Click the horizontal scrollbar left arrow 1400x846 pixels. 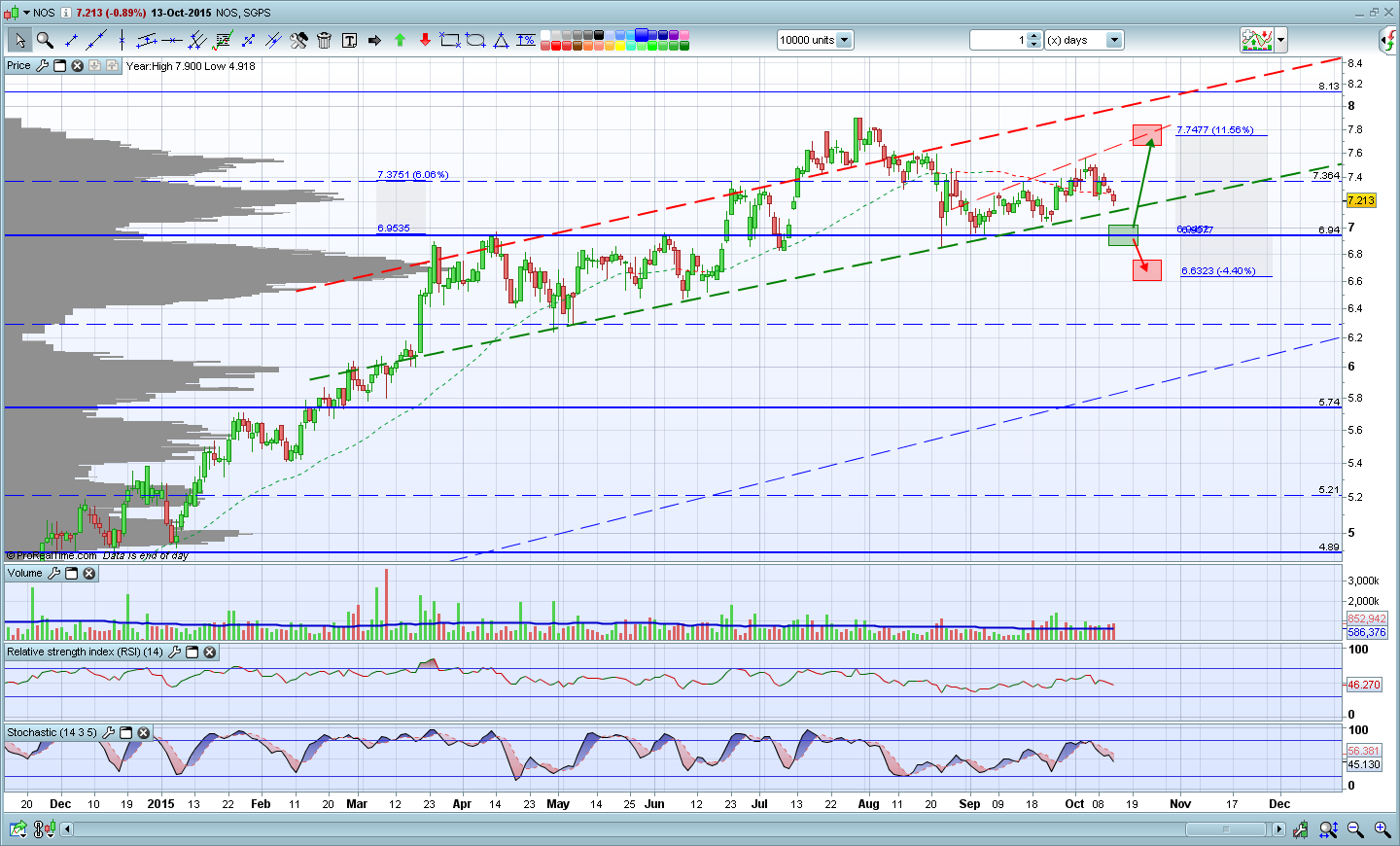point(67,829)
